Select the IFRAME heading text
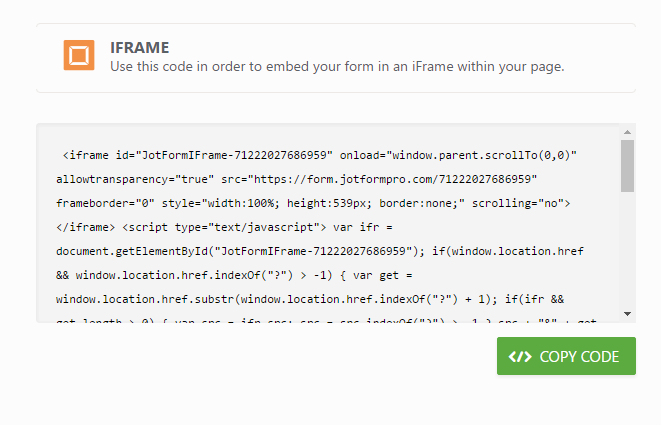 pos(139,48)
